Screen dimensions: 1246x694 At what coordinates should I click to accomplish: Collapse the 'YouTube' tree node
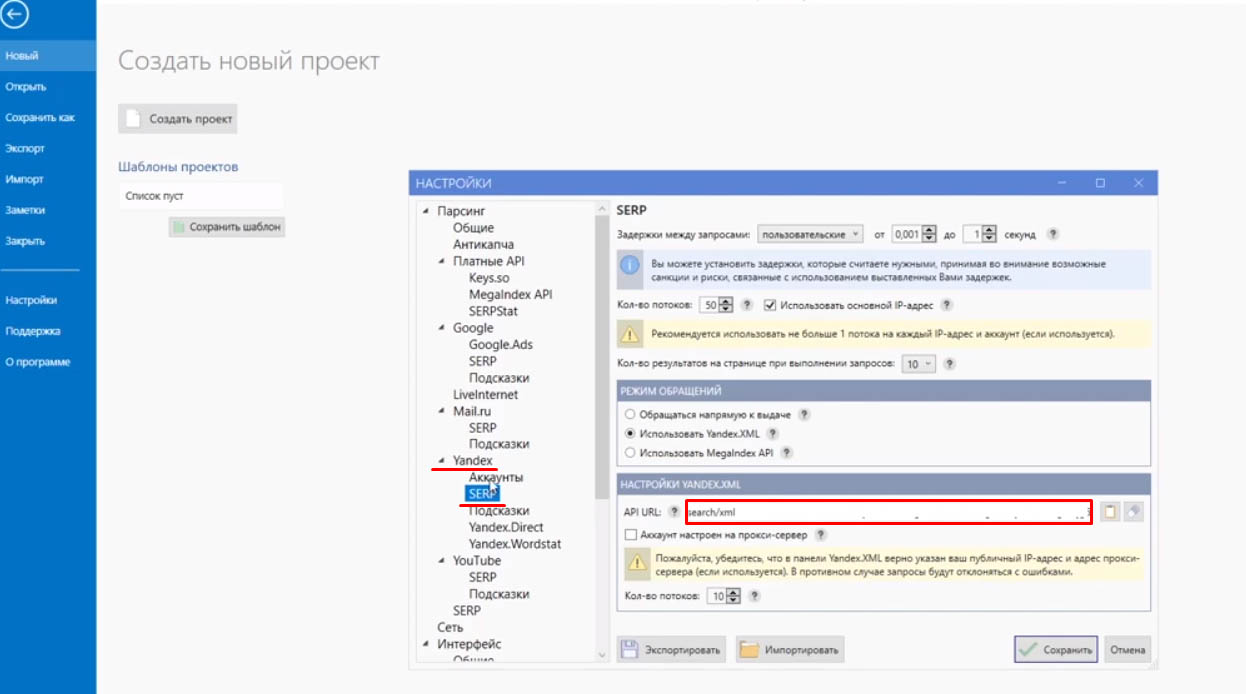click(442, 561)
